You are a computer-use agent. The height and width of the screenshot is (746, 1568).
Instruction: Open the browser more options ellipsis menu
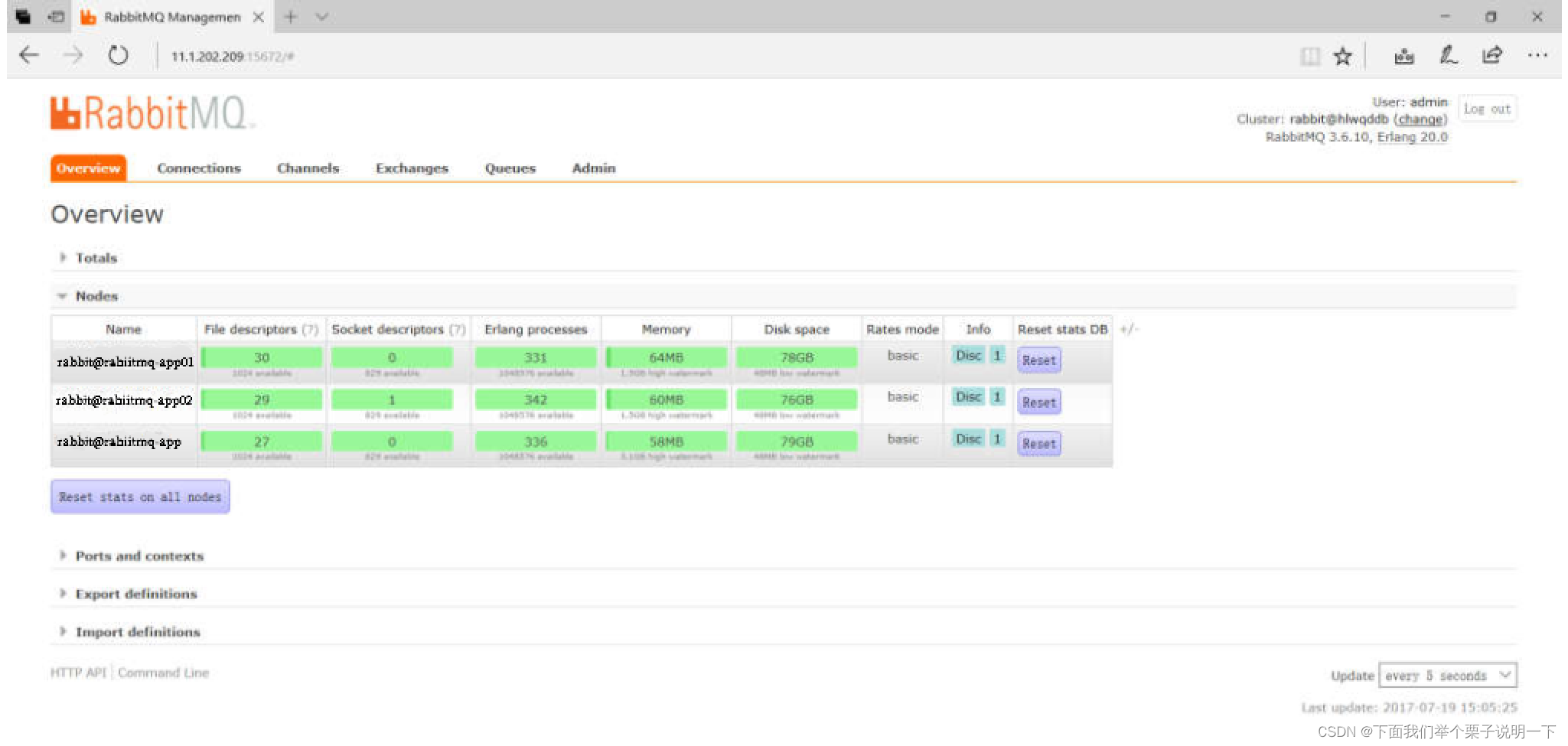click(x=1537, y=55)
